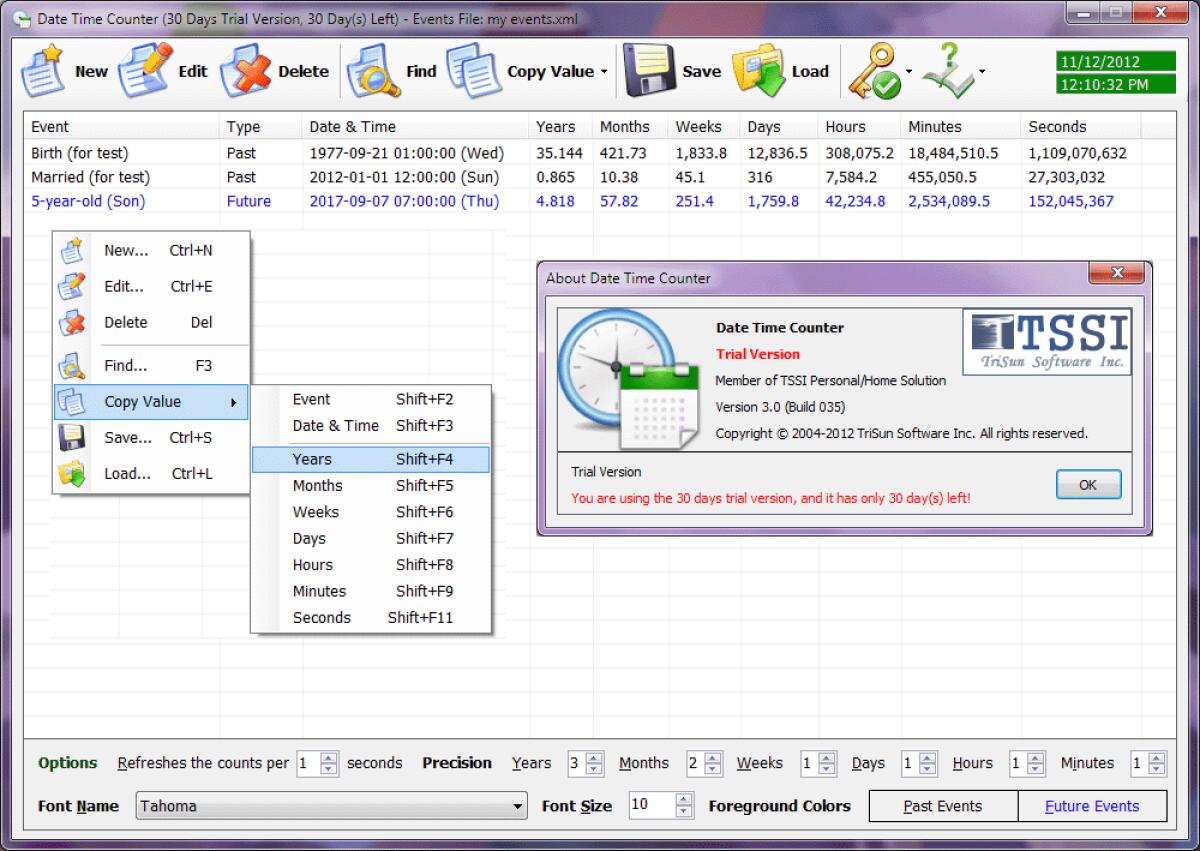The image size is (1200, 851).
Task: Click the Copy Value toolbar icon
Action: tap(475, 70)
